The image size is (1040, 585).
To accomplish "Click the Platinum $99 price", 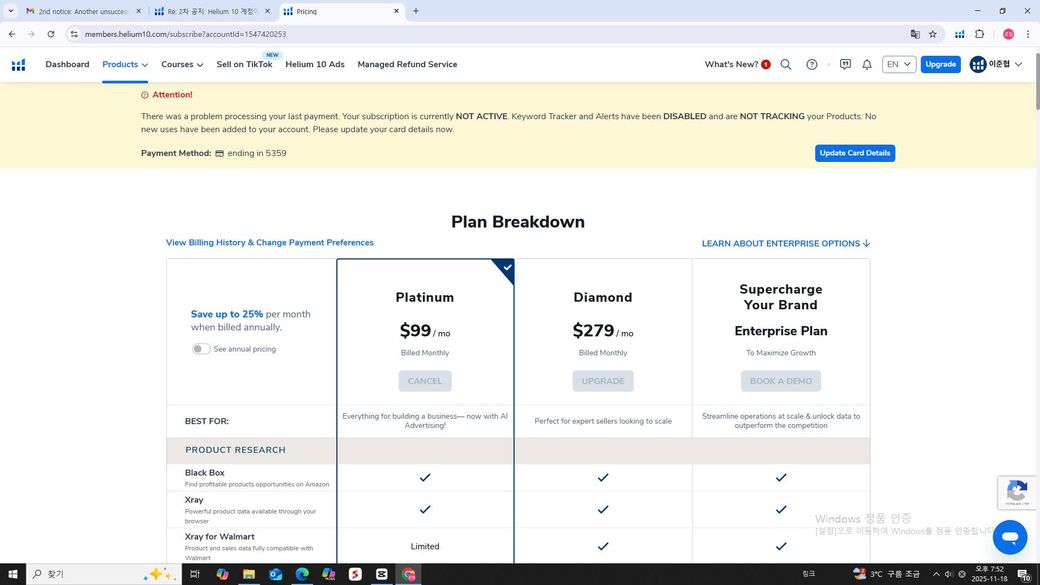I will pyautogui.click(x=424, y=330).
